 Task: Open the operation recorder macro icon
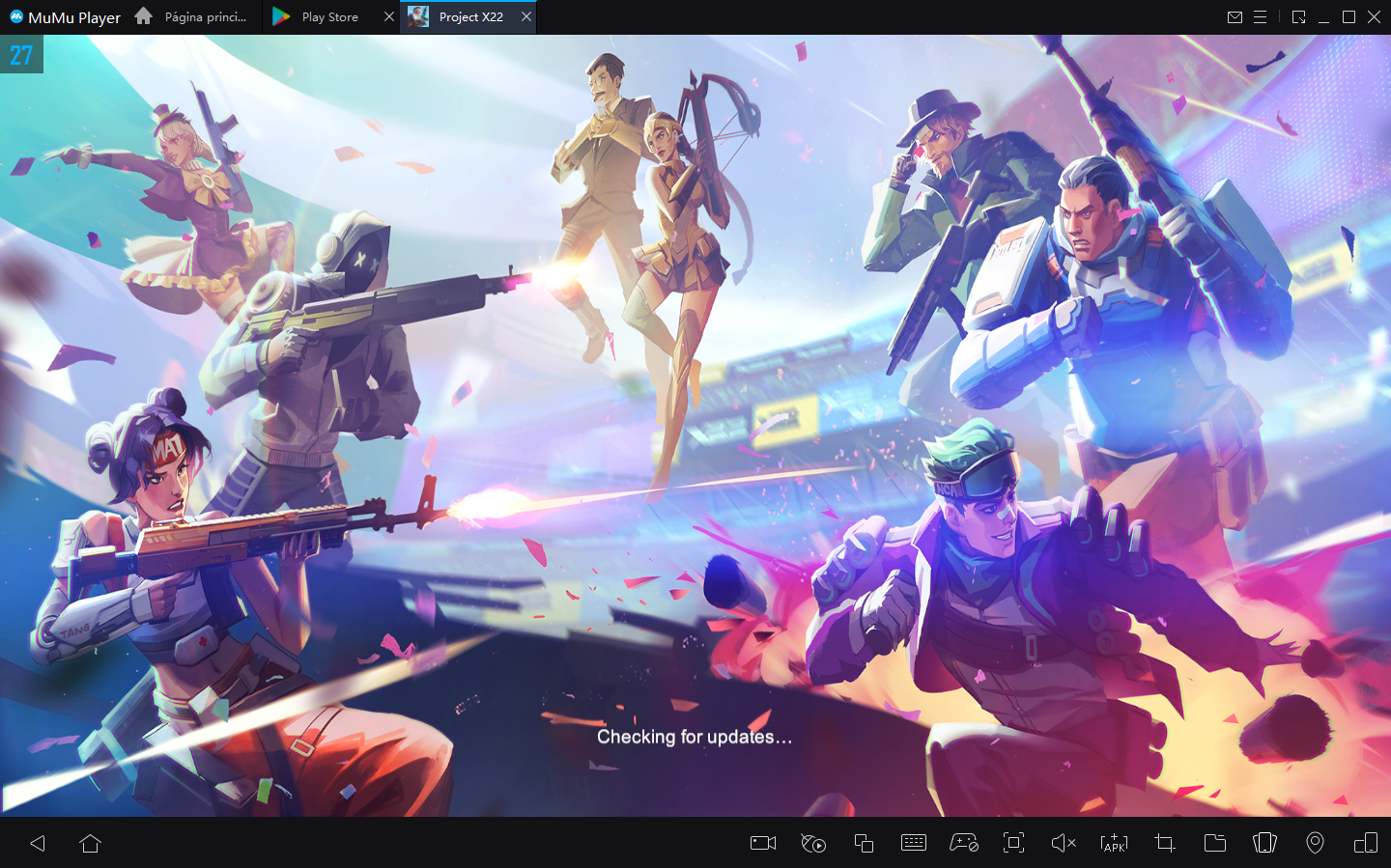pos(813,843)
